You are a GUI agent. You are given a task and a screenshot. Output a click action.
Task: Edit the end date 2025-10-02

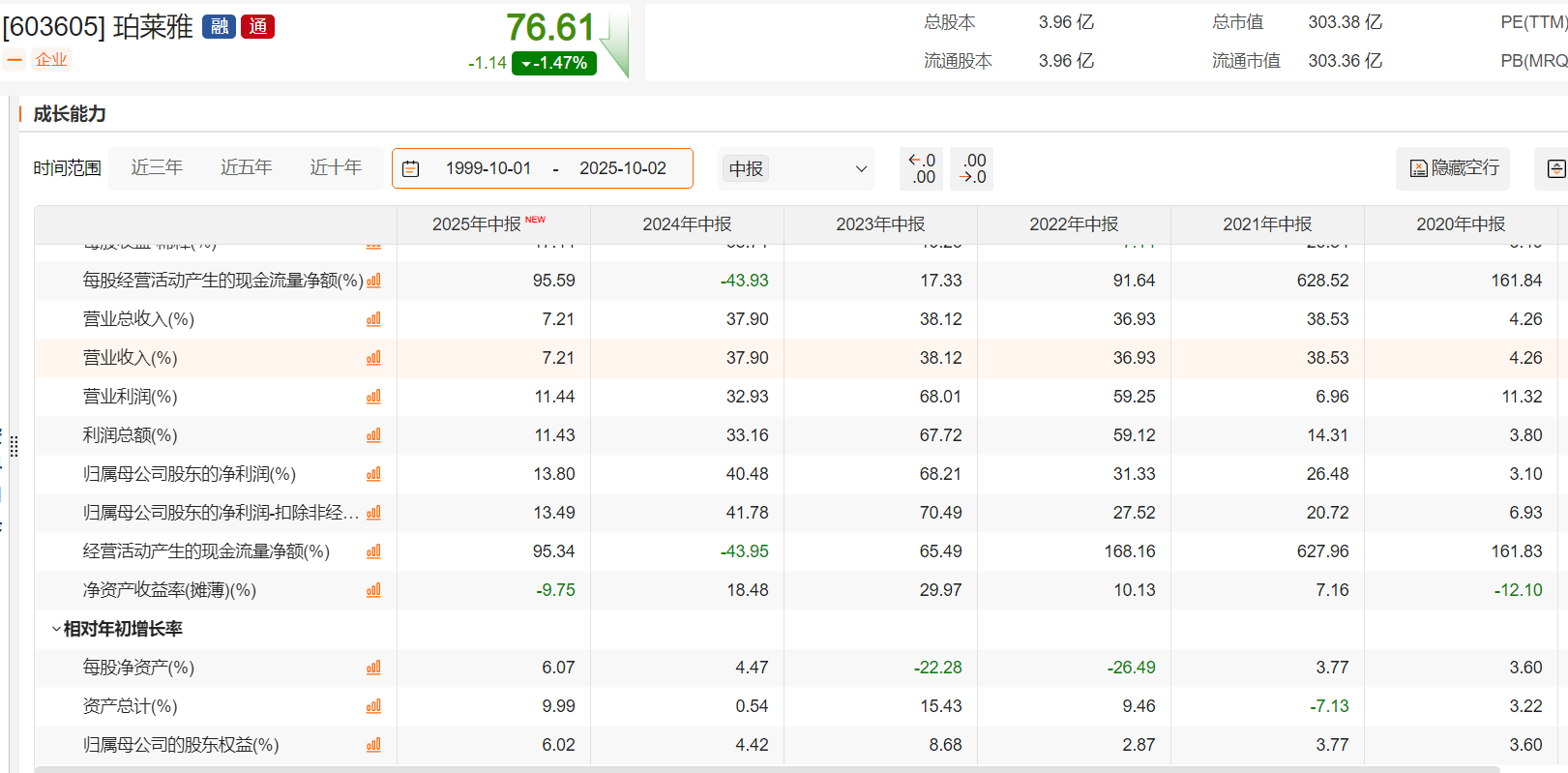click(623, 168)
